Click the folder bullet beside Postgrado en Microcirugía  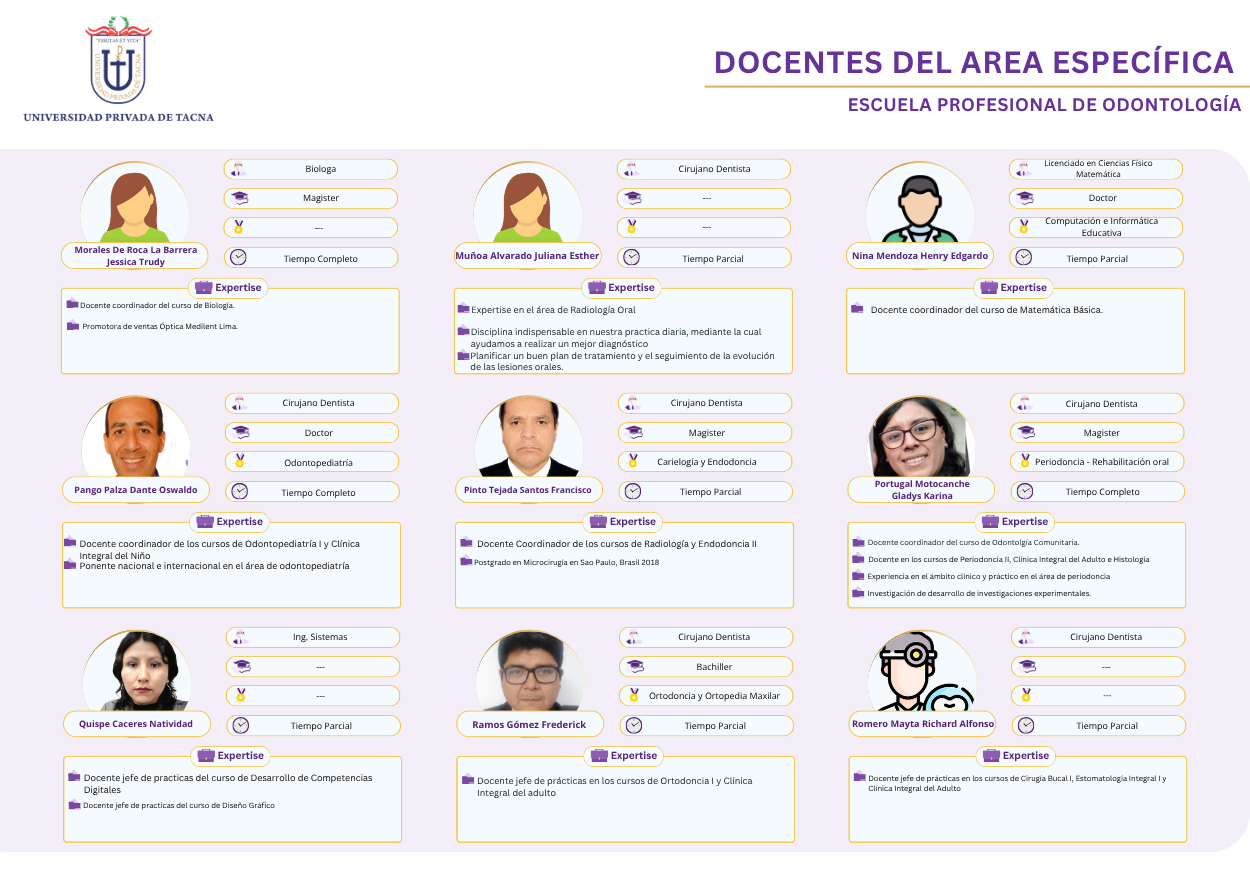(x=466, y=561)
